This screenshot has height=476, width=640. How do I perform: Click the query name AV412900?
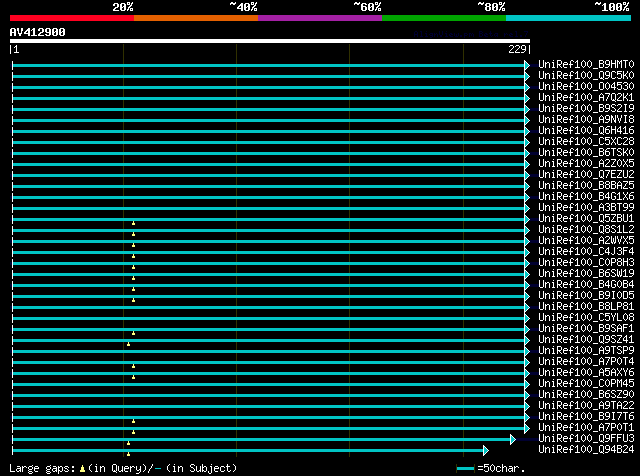[x=38, y=32]
